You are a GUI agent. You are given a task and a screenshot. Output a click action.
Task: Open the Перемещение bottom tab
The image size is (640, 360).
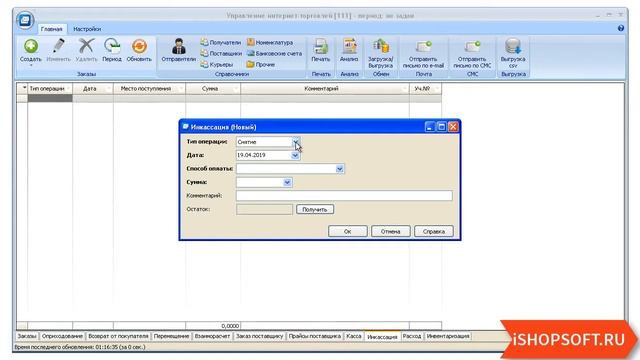click(171, 336)
